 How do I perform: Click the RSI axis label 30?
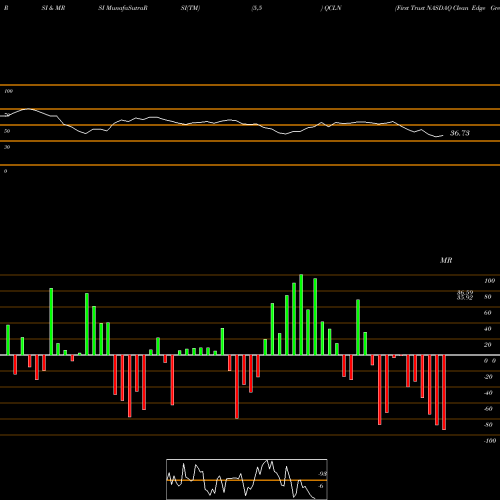[7, 147]
